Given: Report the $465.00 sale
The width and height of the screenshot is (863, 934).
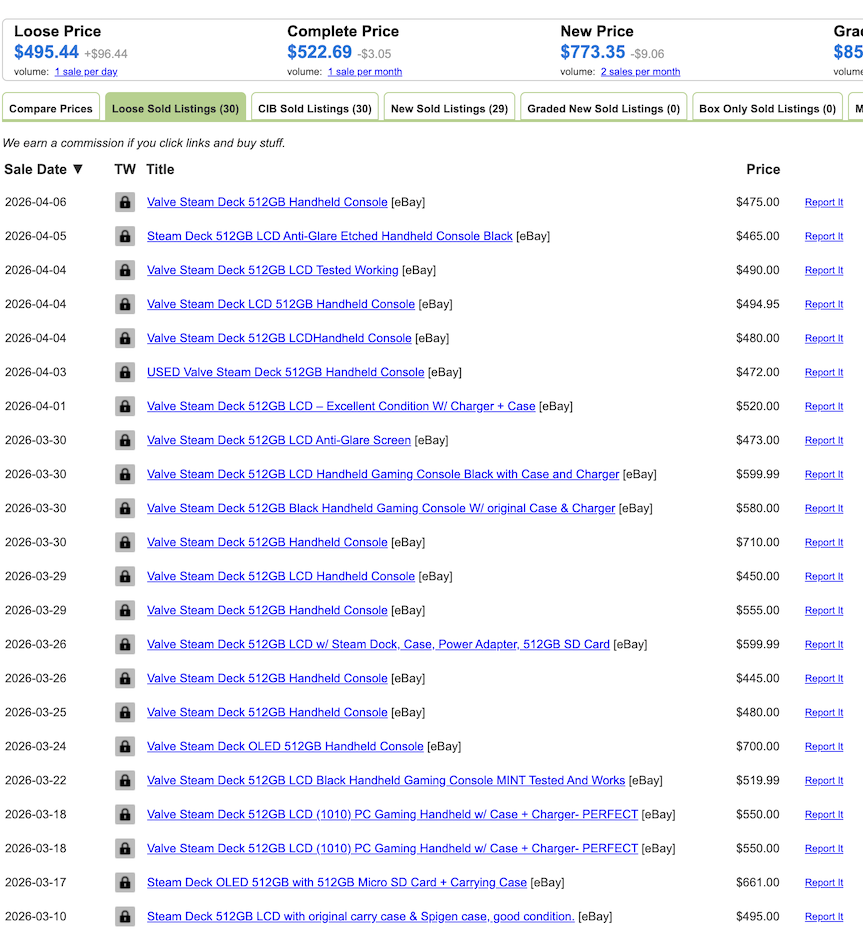Looking at the screenshot, I should [824, 236].
